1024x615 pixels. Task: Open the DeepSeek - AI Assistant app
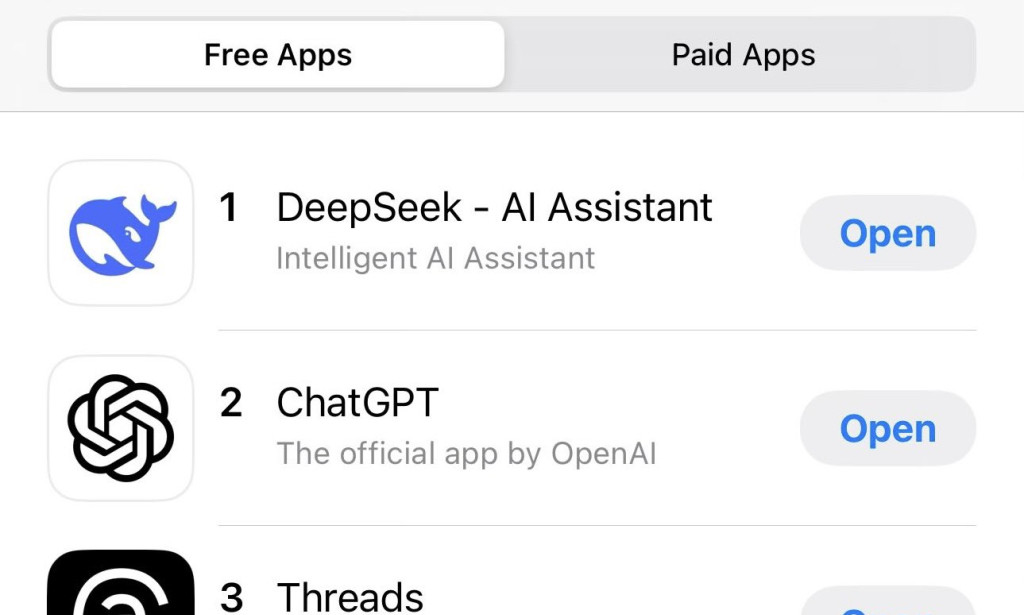point(494,208)
